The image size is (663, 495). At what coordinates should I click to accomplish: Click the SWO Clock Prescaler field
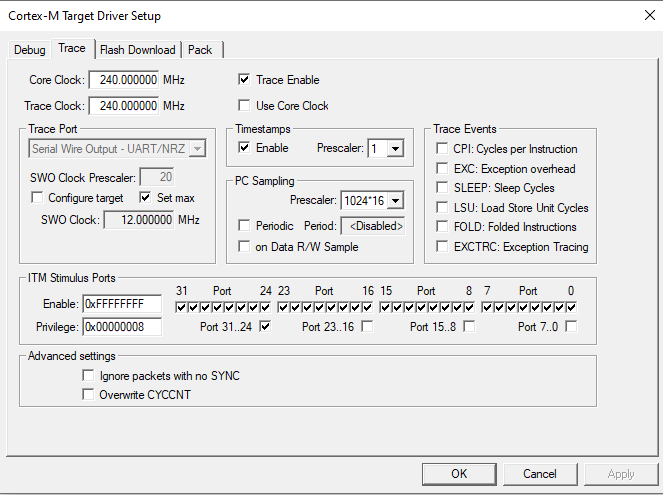click(x=156, y=177)
